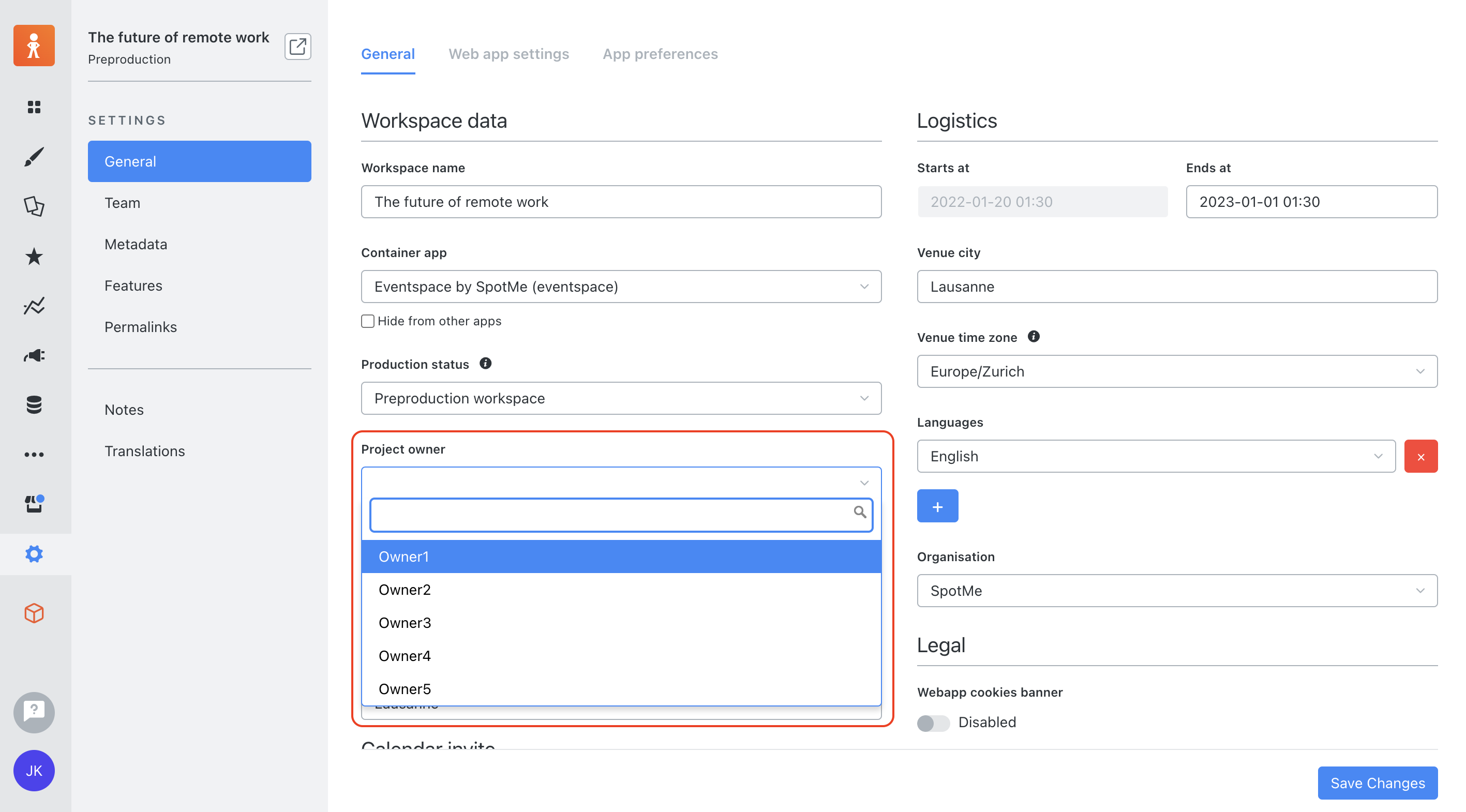This screenshot has width=1466, height=812.
Task: Open Features settings
Action: (200, 285)
